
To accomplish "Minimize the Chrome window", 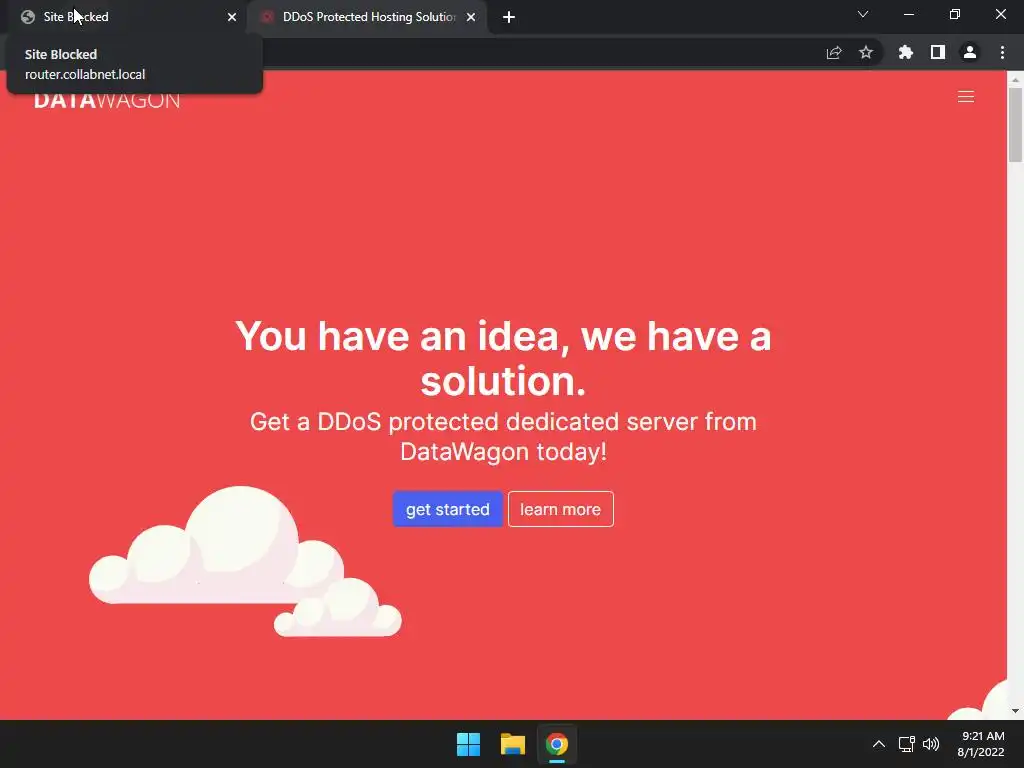I will [x=908, y=14].
